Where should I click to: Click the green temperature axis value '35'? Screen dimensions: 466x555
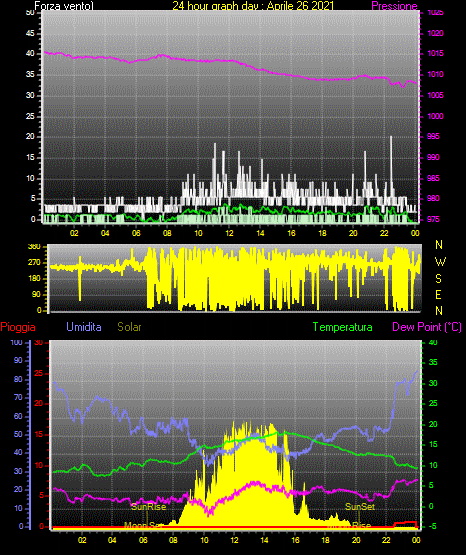tap(433, 362)
